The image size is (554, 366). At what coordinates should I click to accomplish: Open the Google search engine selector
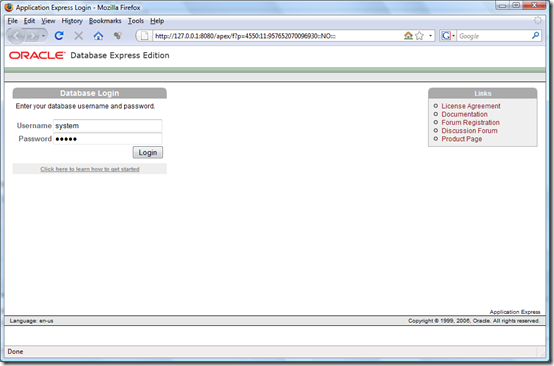448,36
